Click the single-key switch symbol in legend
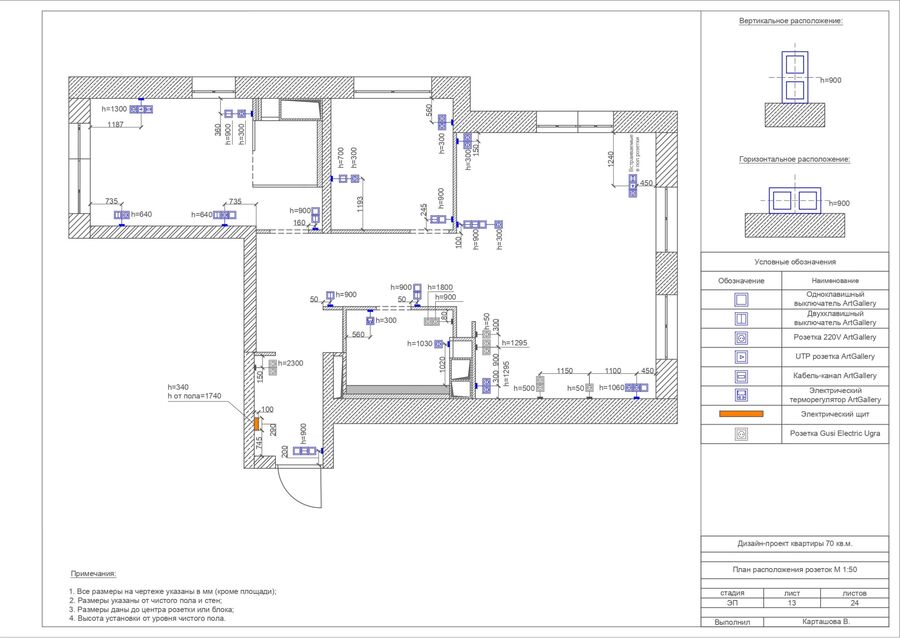 tap(741, 299)
